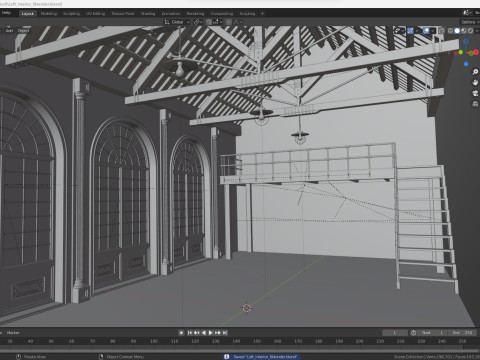The height and width of the screenshot is (360, 480).
Task: Select rendered viewport shading icon
Action: [470, 31]
